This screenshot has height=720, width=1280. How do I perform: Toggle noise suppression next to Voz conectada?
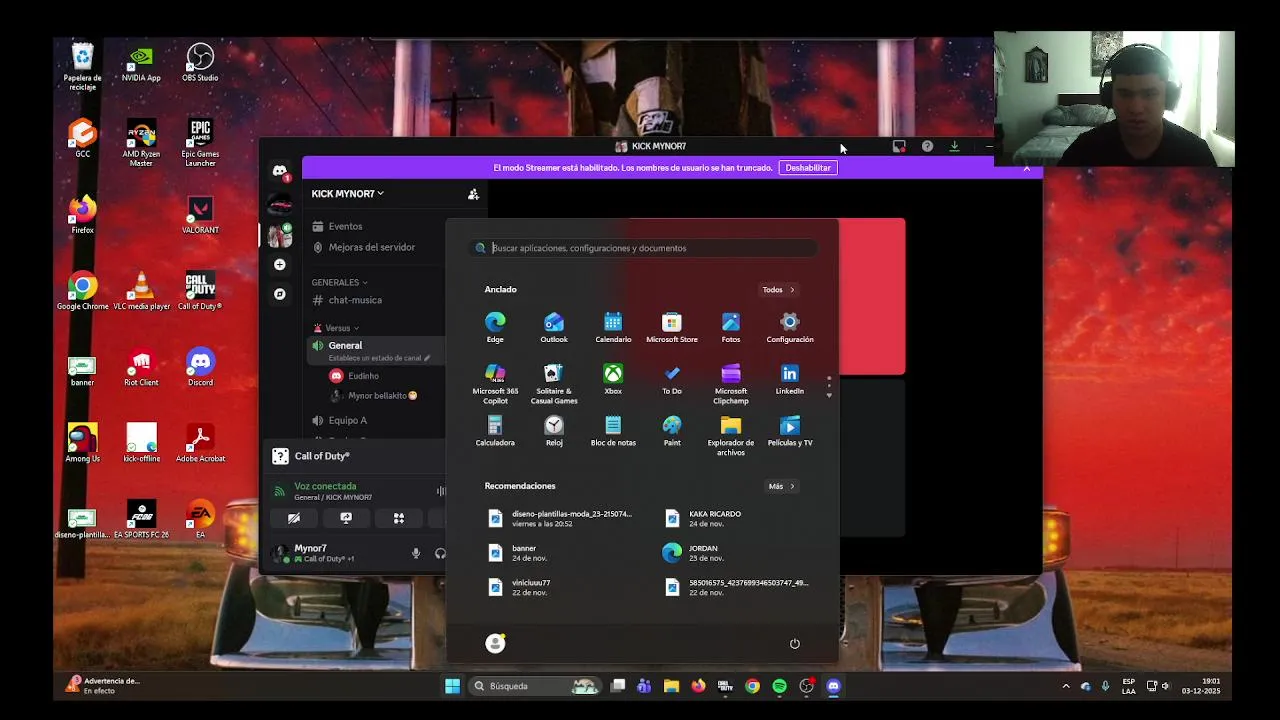(441, 491)
